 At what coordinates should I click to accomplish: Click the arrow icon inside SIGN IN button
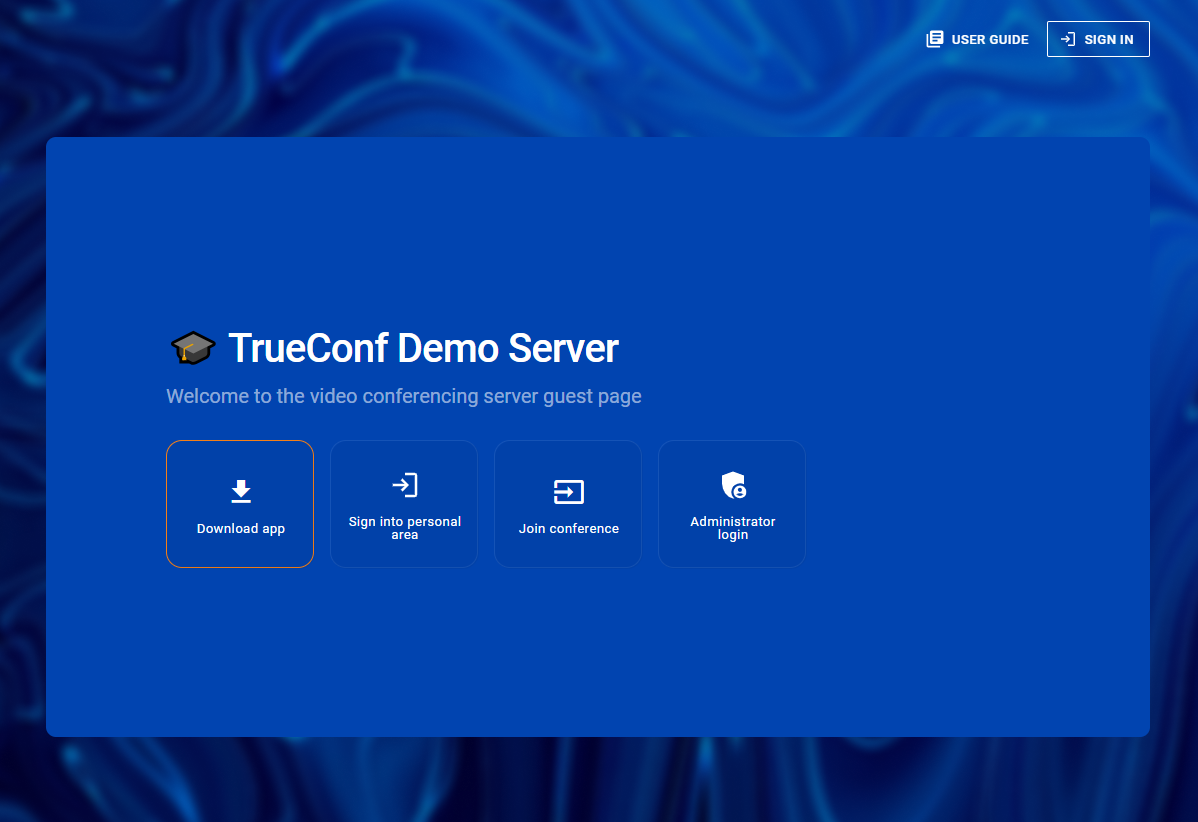coord(1068,39)
